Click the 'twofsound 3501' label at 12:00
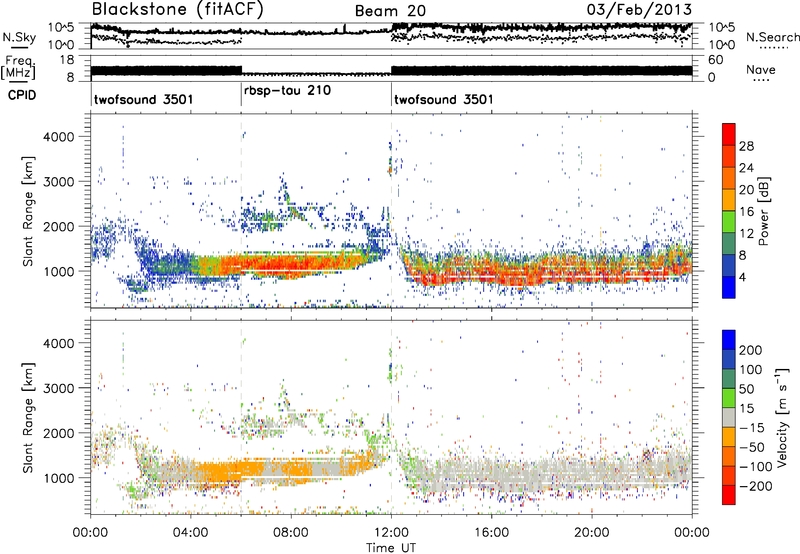Screen dimensions: 800x554 tap(444, 99)
